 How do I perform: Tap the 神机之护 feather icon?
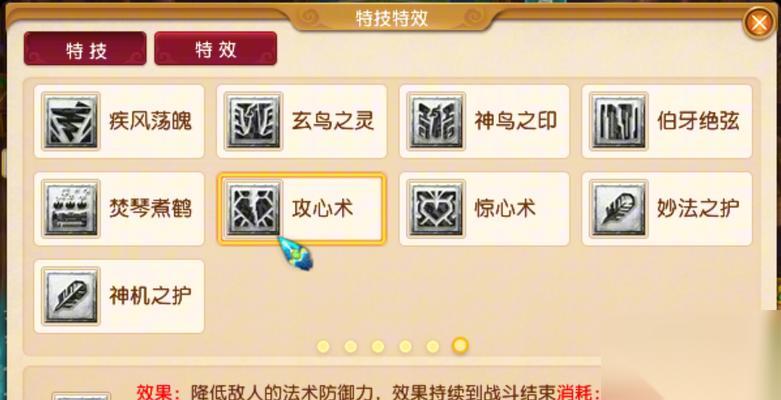click(71, 296)
